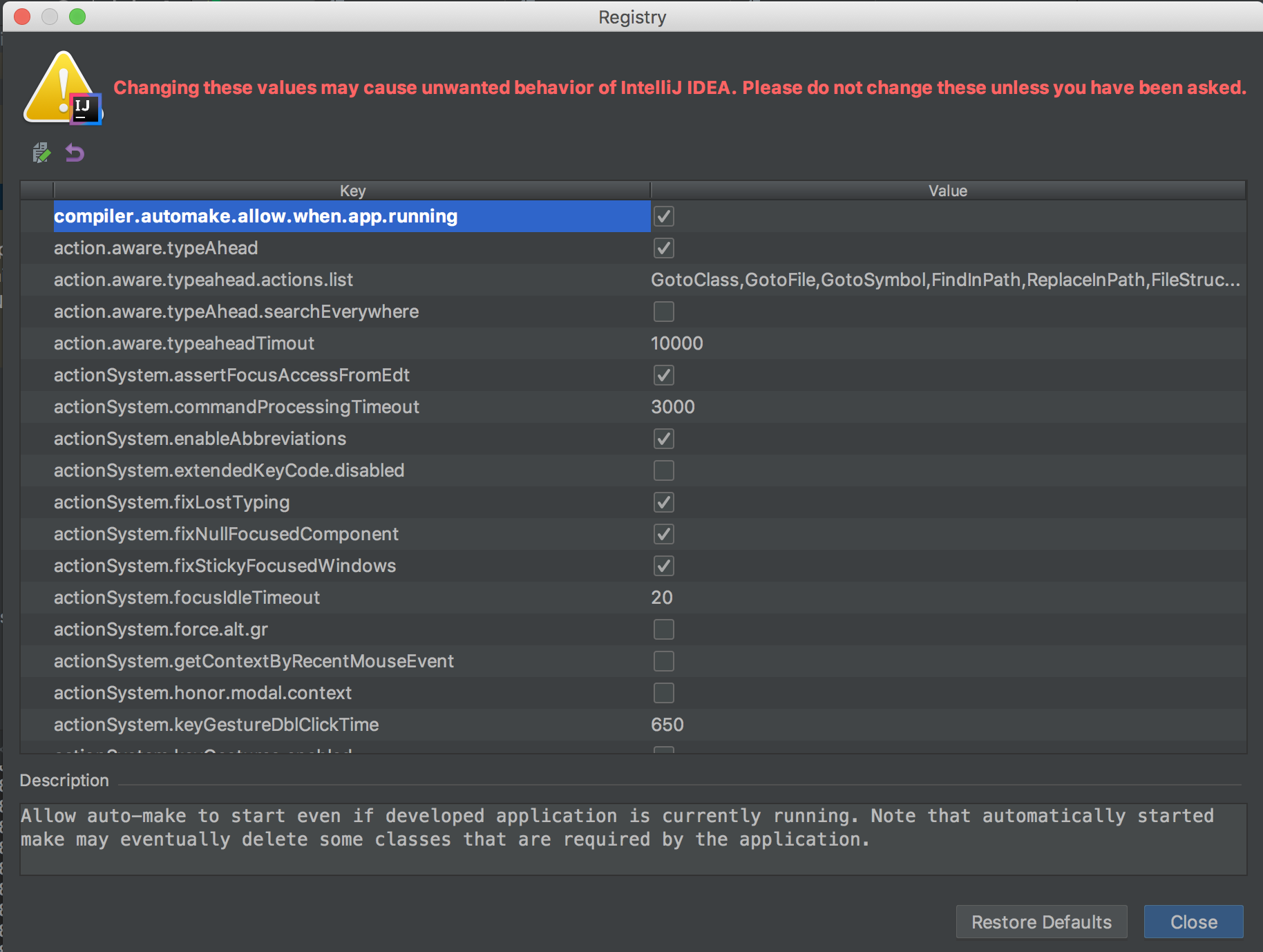Select actionSystem.getContextByRecentMouseEvent key
1263x952 pixels.
(254, 661)
